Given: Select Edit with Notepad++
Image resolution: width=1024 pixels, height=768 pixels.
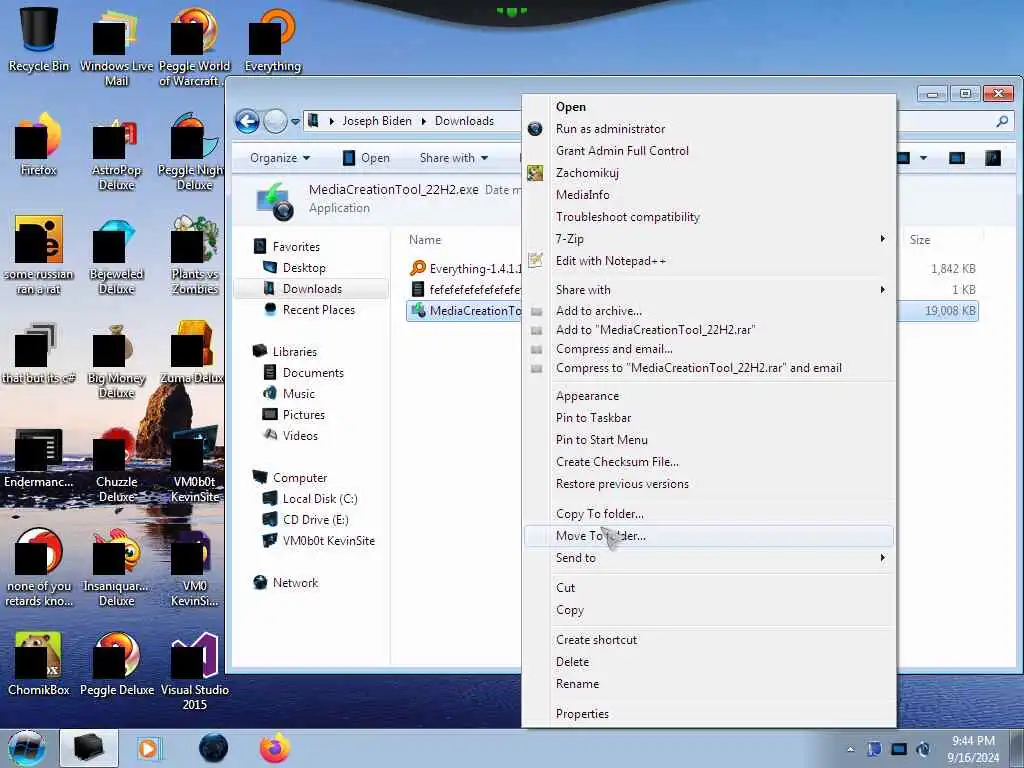Looking at the screenshot, I should tap(709, 261).
